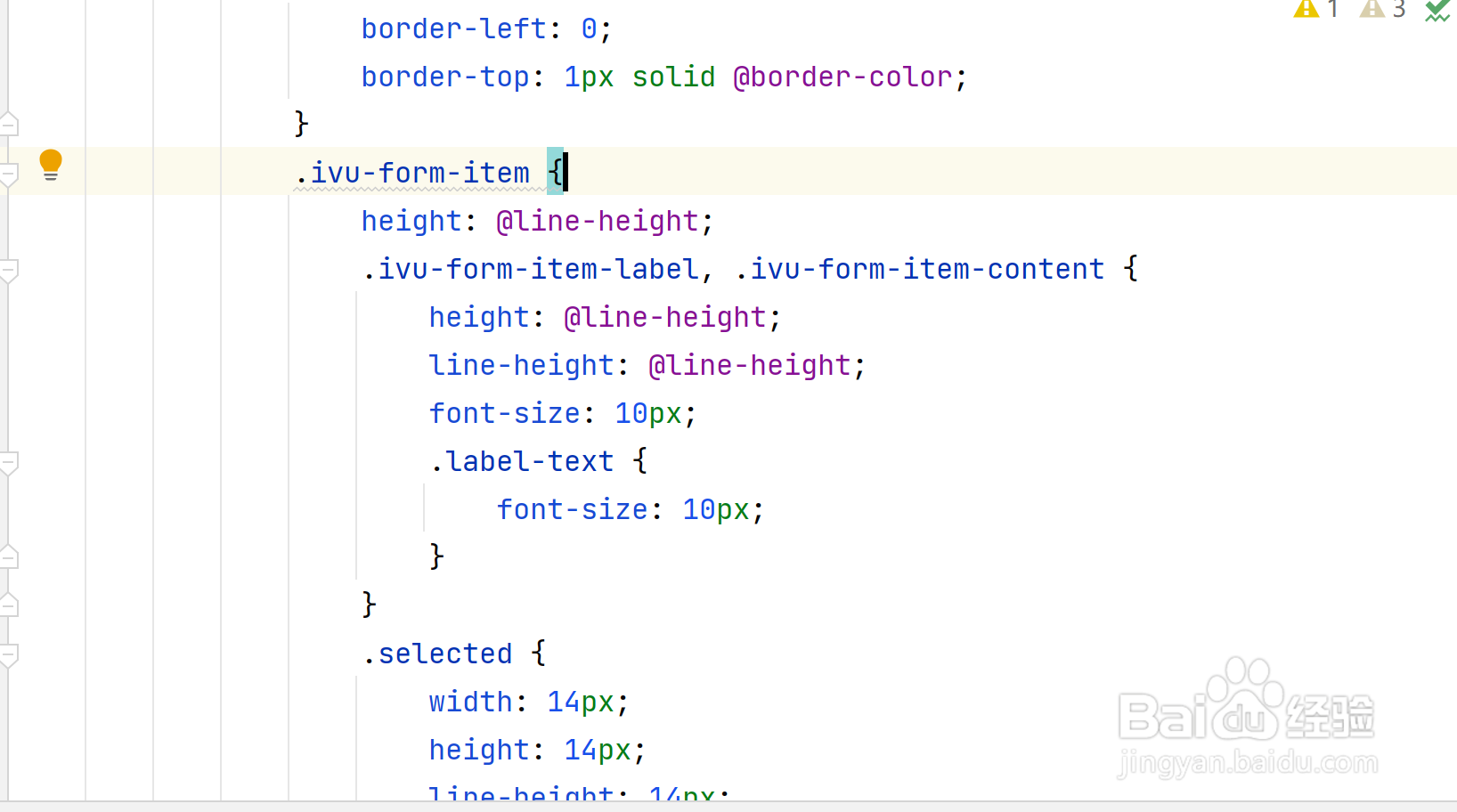The height and width of the screenshot is (812, 1457).
Task: Collapse the .ivu-form-item-label block fold marker
Action: tap(10, 270)
